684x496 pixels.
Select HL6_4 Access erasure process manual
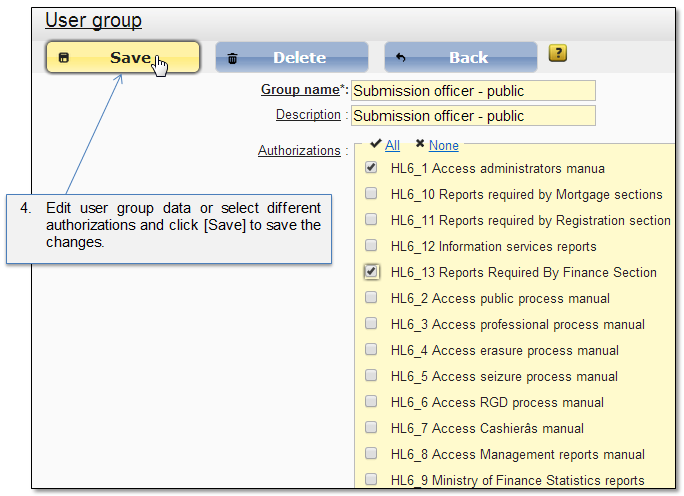(371, 350)
